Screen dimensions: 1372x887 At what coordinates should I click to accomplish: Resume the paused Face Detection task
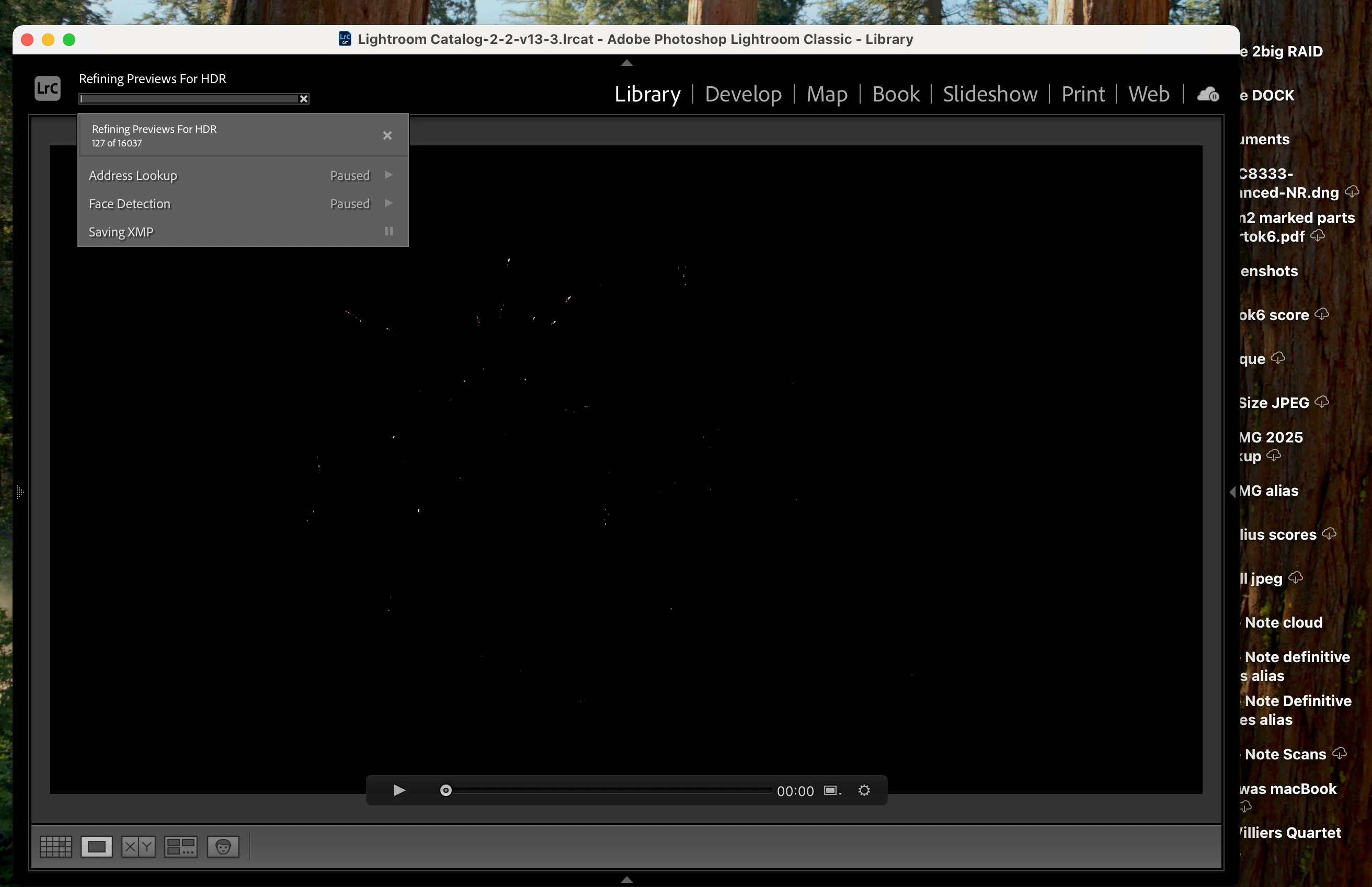coord(388,203)
